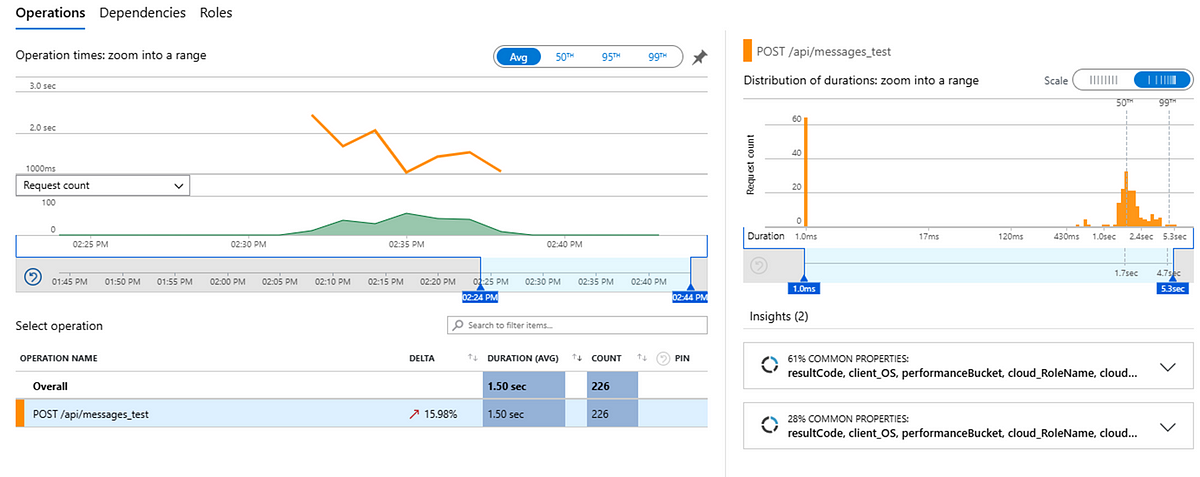Image resolution: width=1200 pixels, height=477 pixels.
Task: Expand the 28% common properties insight
Action: point(1166,427)
